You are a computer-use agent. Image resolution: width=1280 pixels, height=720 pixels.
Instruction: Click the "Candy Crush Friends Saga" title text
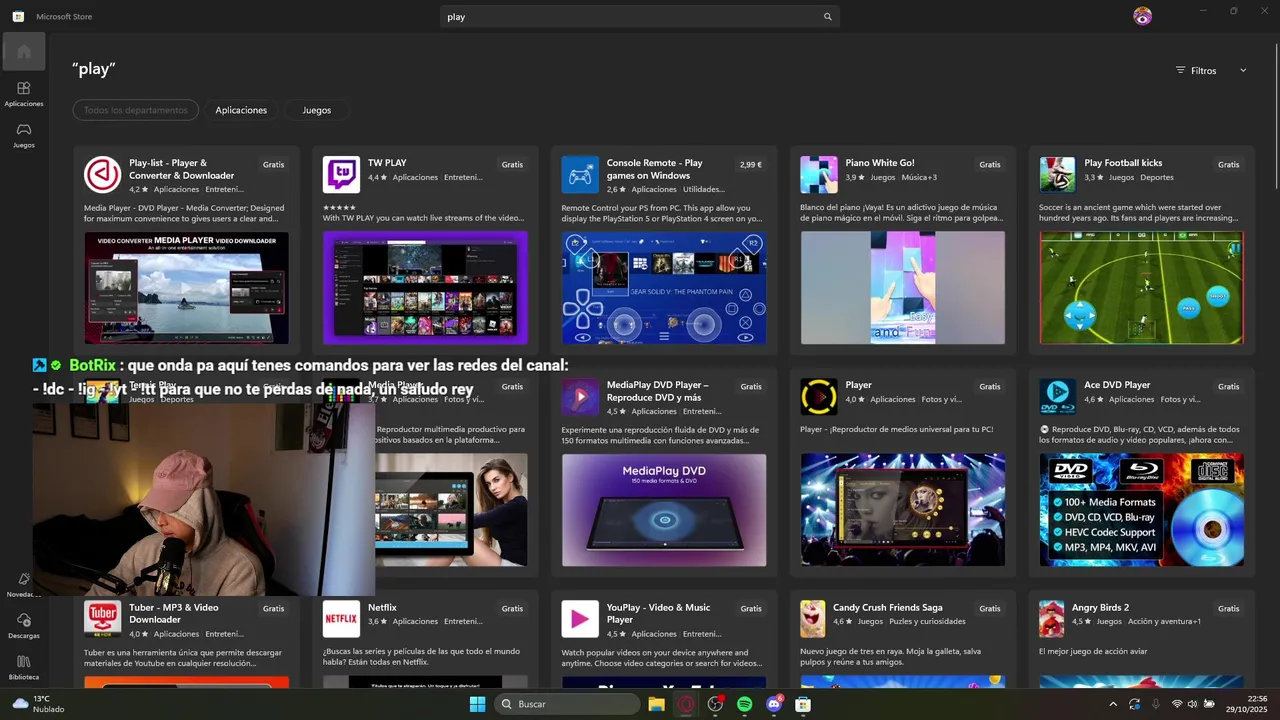coord(888,607)
